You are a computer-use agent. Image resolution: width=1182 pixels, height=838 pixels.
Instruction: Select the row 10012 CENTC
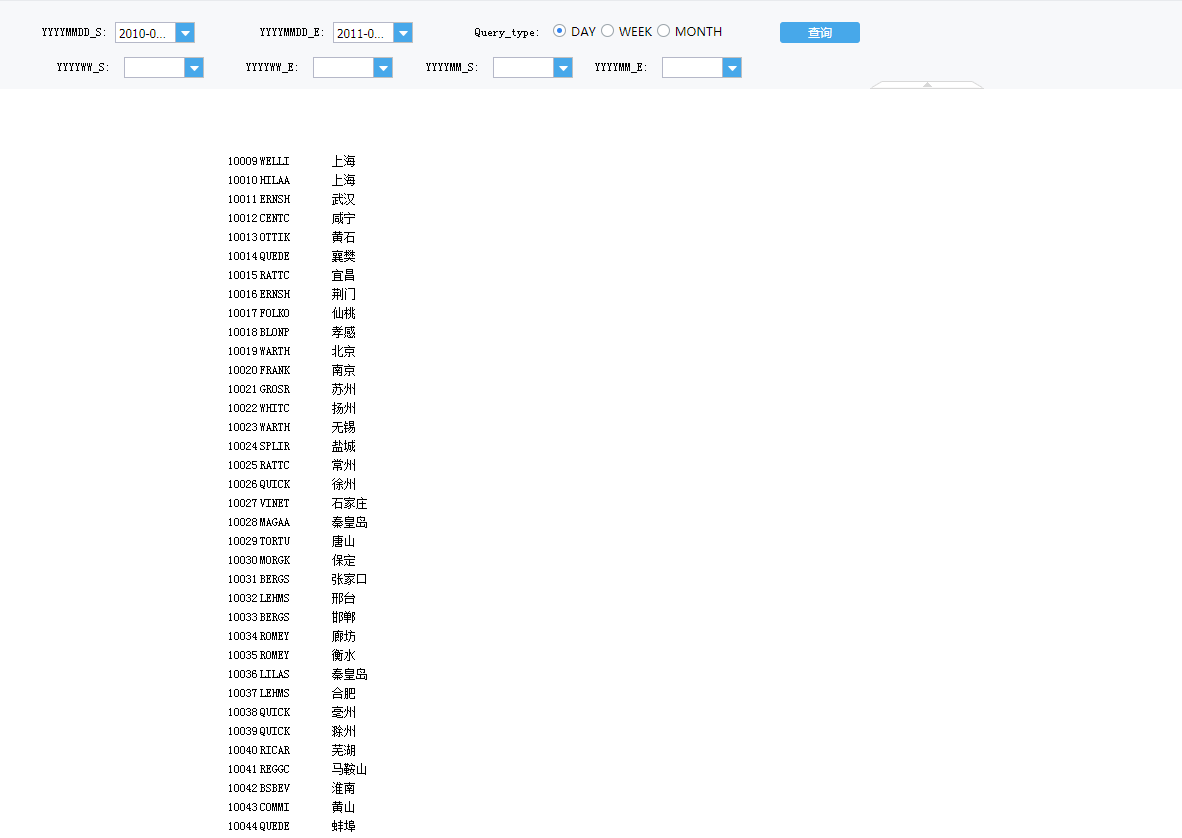point(292,219)
